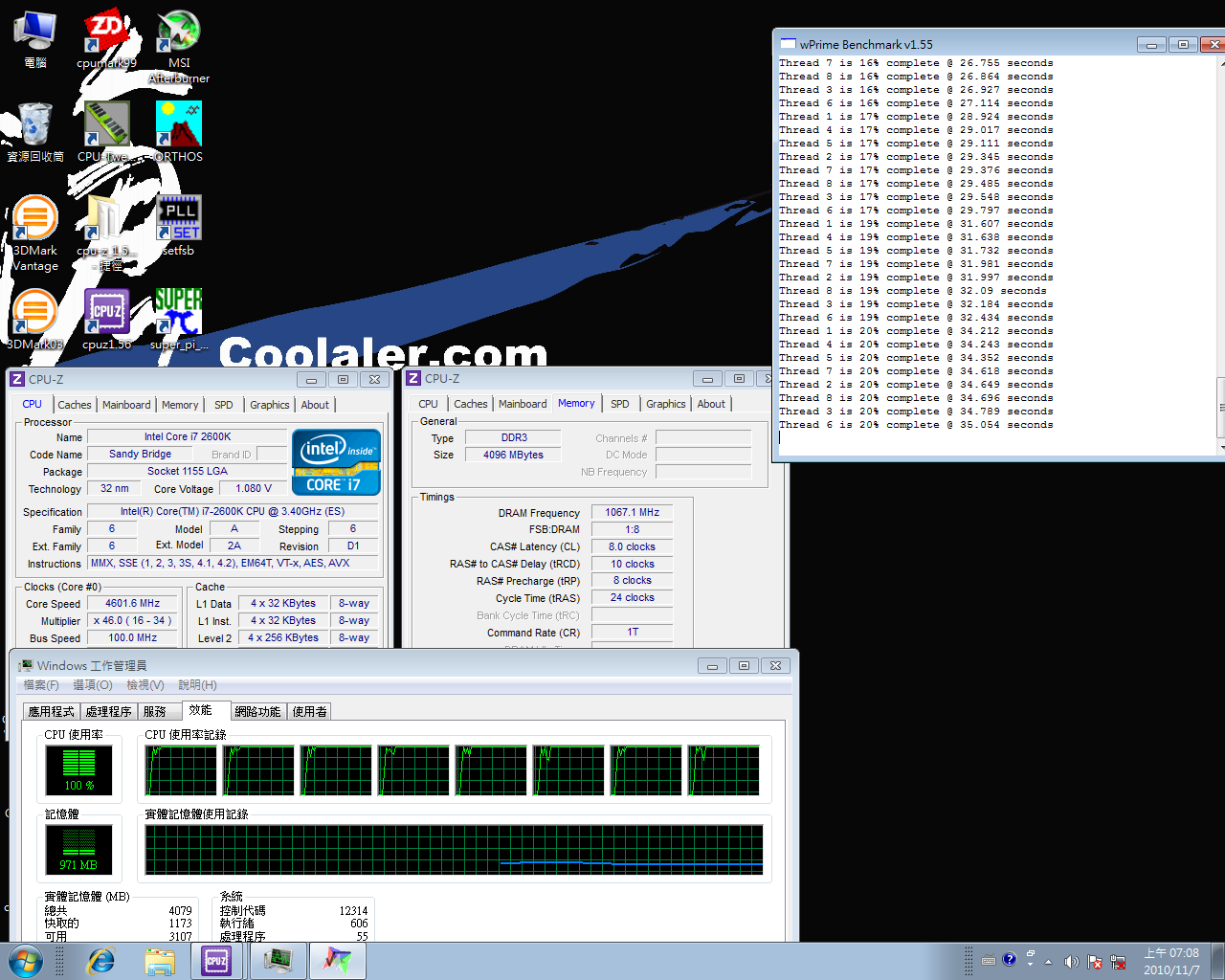The width and height of the screenshot is (1225, 980).
Task: Launch the cpuz1.56 desktop shortcut
Action: [106, 321]
